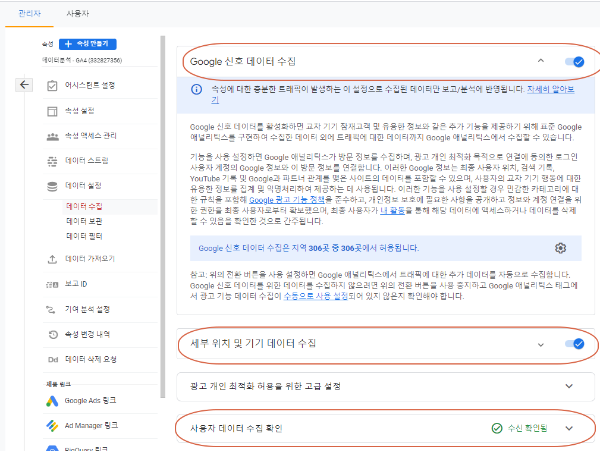The width and height of the screenshot is (600, 451).
Task: Click the 데이터 가져오기 upload icon
Action: coord(52,259)
